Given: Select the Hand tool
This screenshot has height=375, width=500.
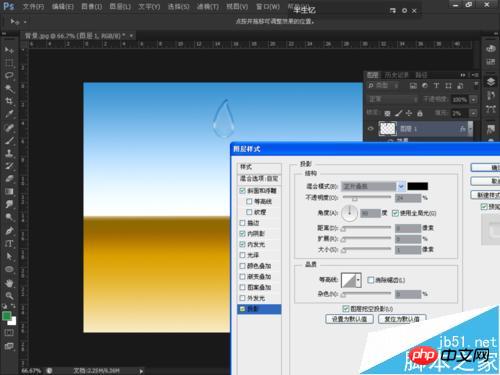Looking at the screenshot, I should [9, 283].
